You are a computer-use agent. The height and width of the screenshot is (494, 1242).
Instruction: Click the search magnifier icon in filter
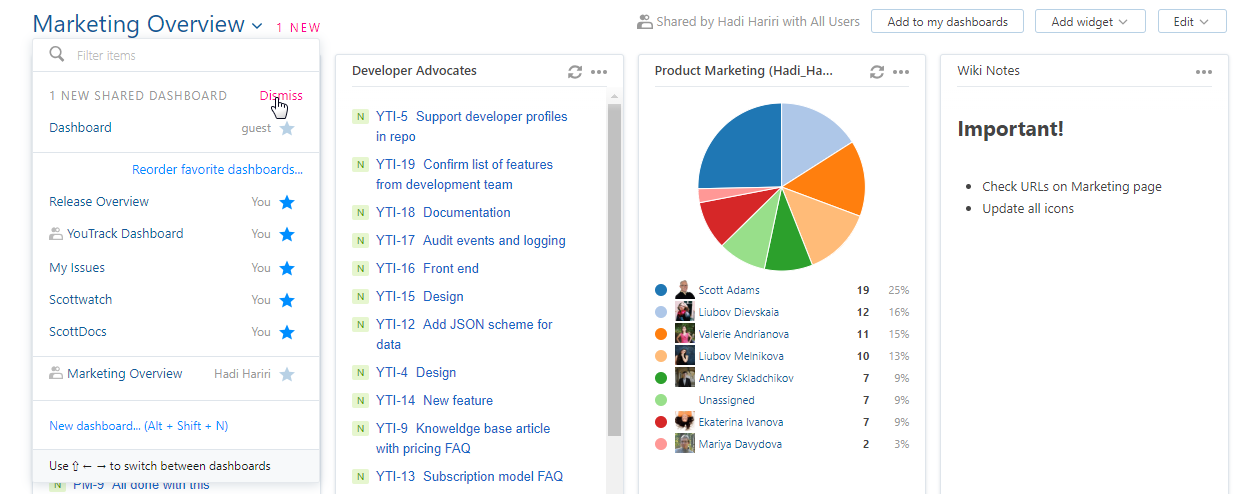(x=57, y=54)
